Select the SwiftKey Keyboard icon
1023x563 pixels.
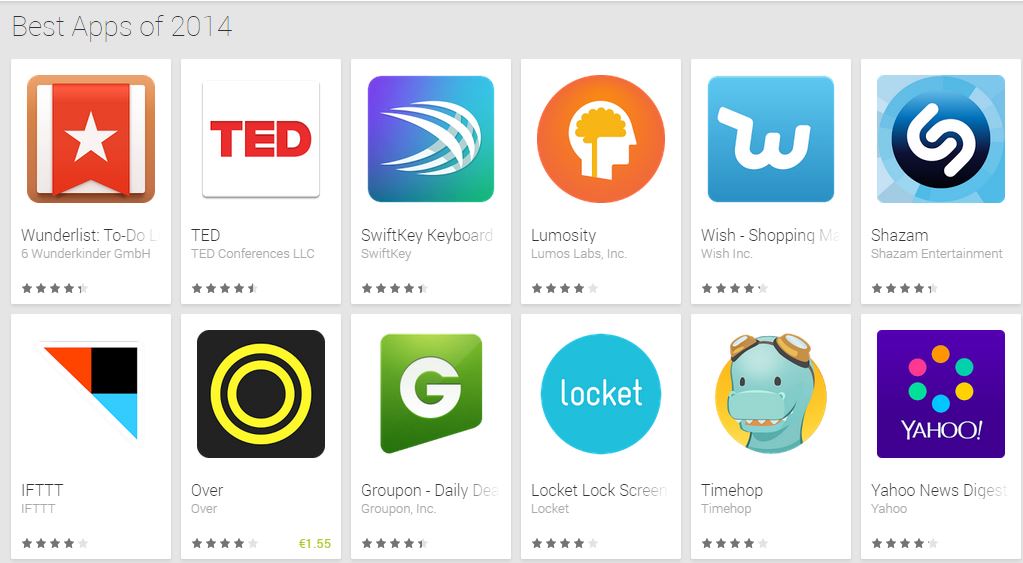pyautogui.click(x=431, y=139)
